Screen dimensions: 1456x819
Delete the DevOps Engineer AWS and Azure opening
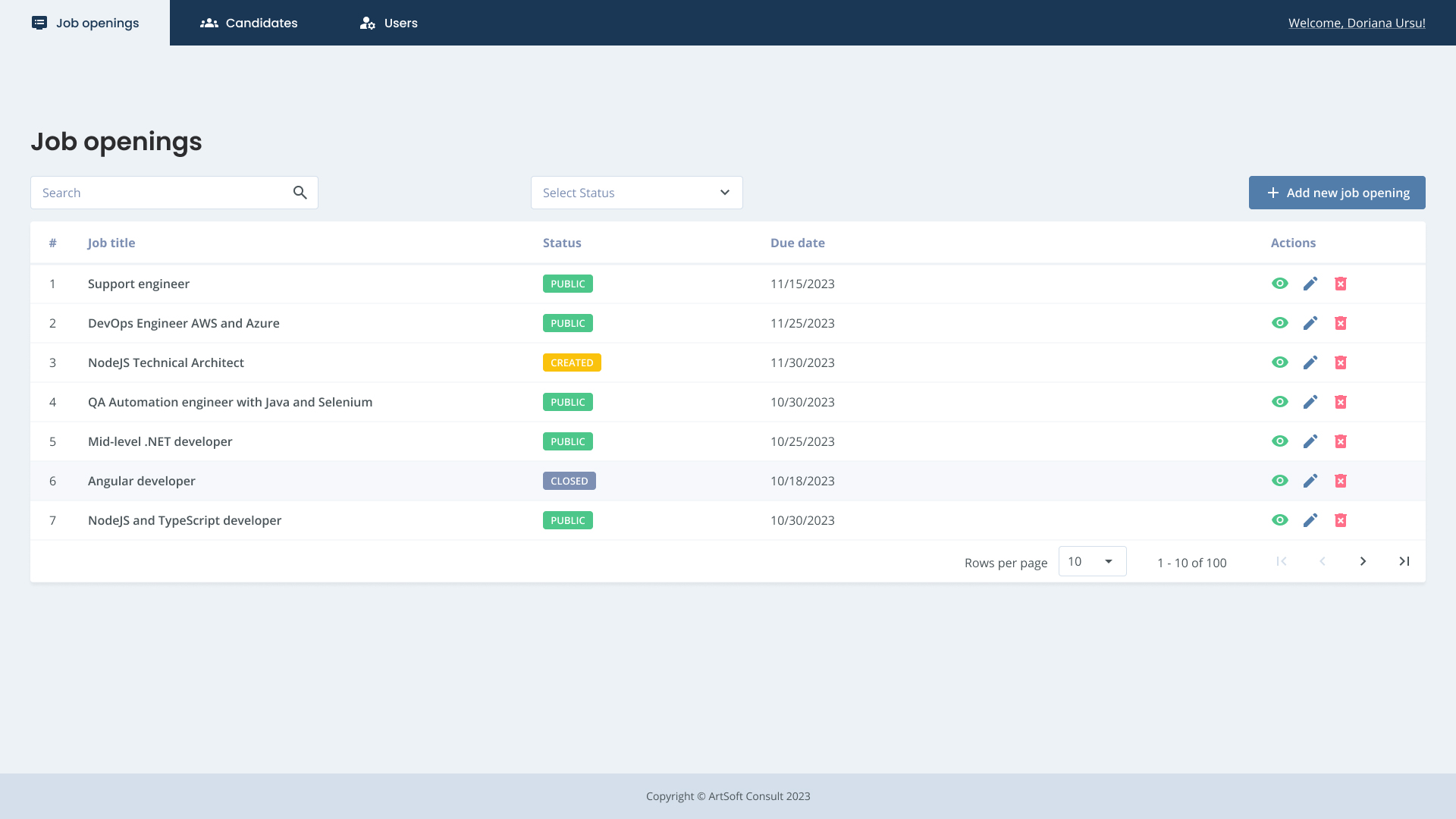(1341, 323)
